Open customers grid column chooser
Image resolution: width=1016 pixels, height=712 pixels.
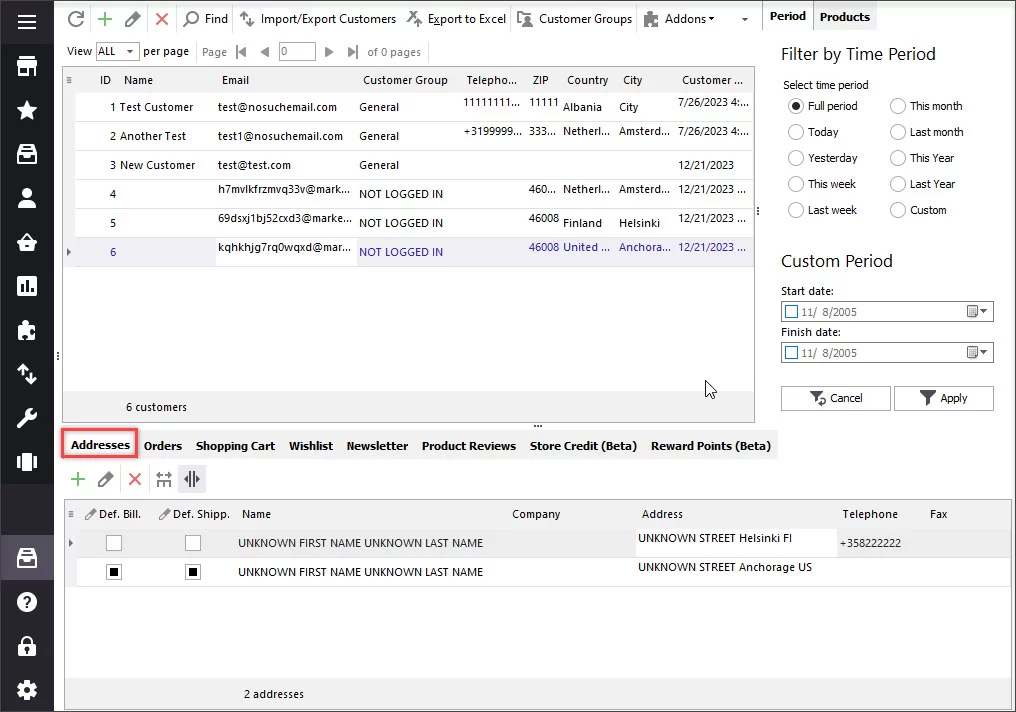pos(69,80)
